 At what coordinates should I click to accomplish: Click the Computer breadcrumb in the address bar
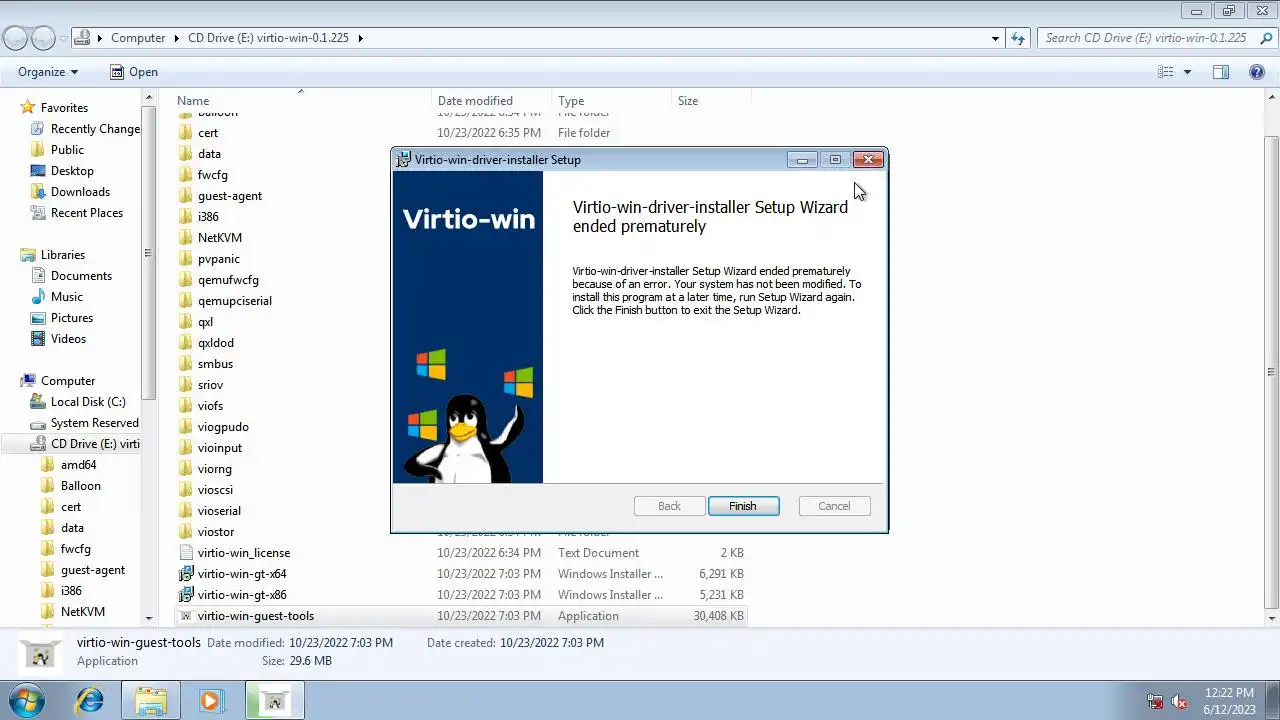(x=138, y=38)
